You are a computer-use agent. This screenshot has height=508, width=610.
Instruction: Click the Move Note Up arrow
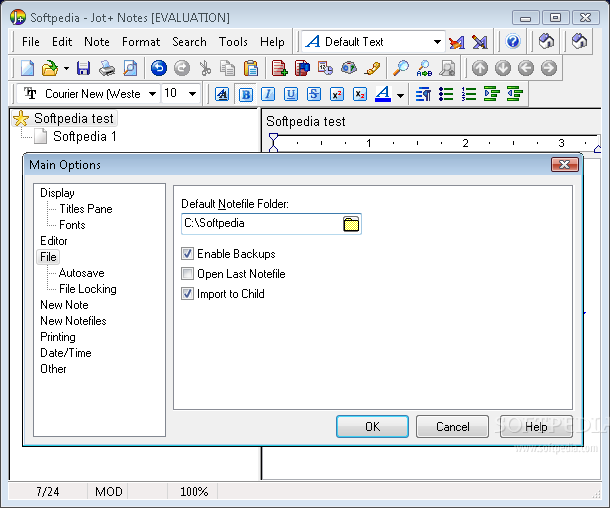pyautogui.click(x=480, y=68)
